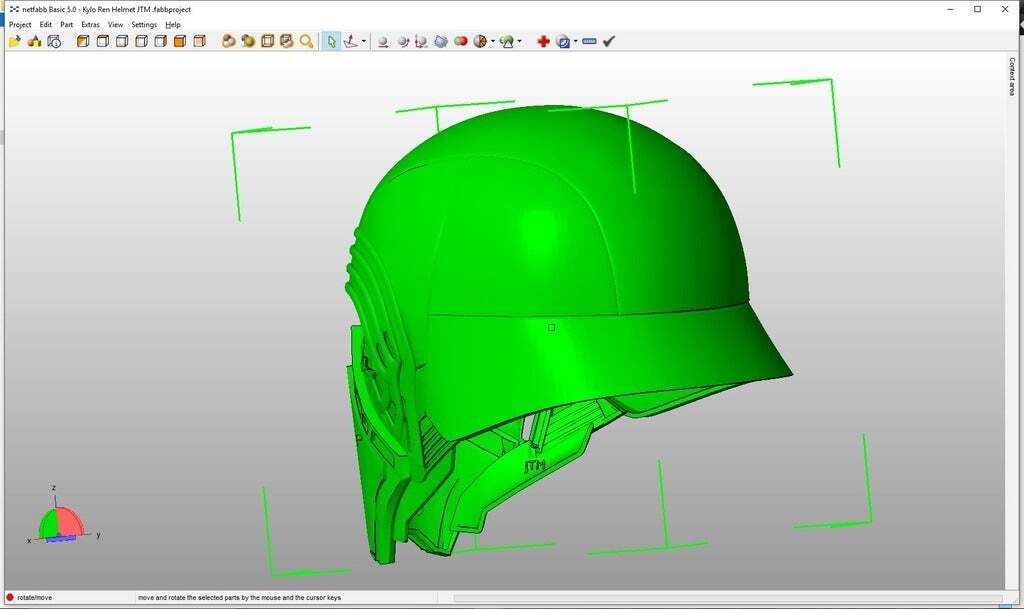The width and height of the screenshot is (1024, 609).
Task: Click the red rotate/move status indicator
Action: [10, 597]
